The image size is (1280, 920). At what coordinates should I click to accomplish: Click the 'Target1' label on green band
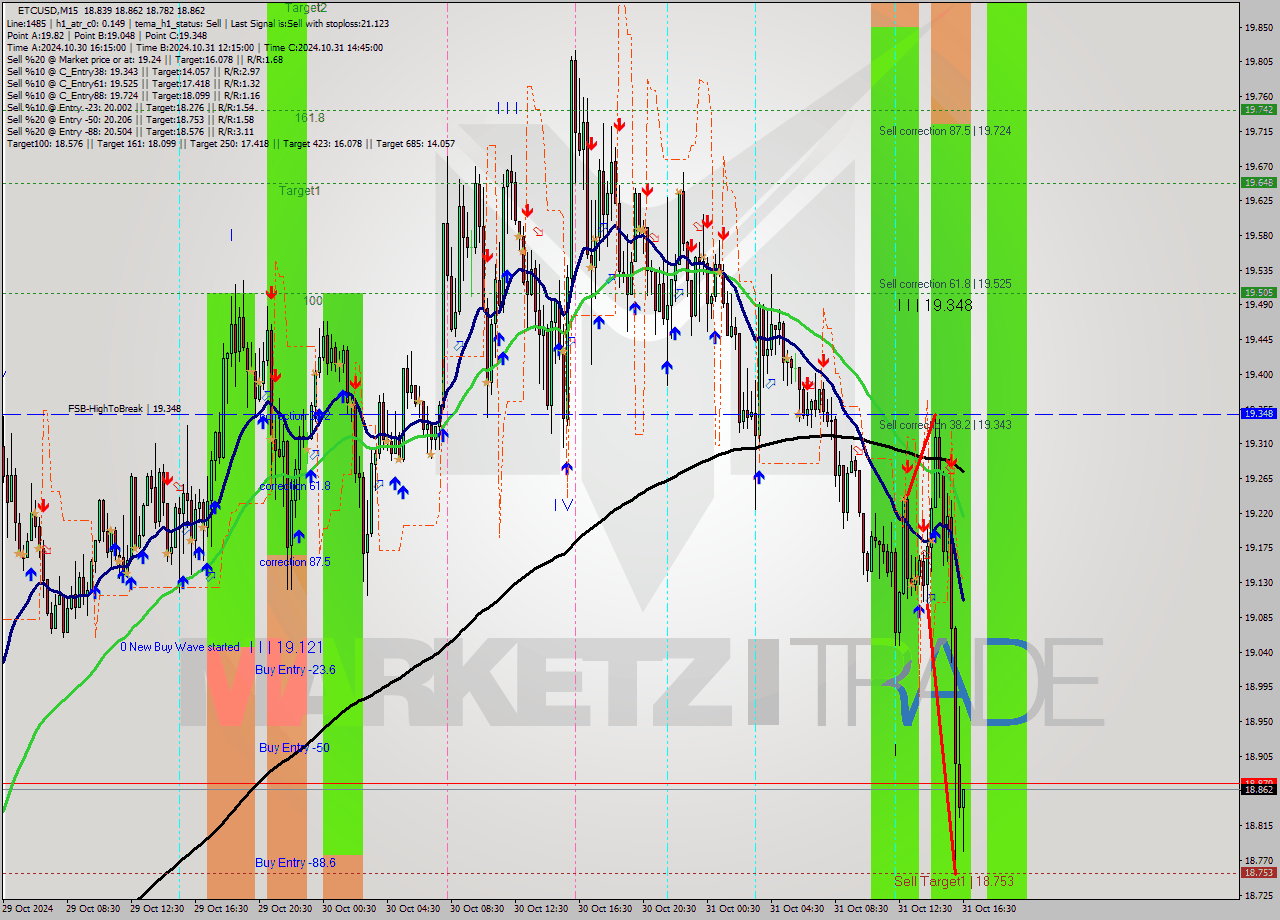pos(300,191)
